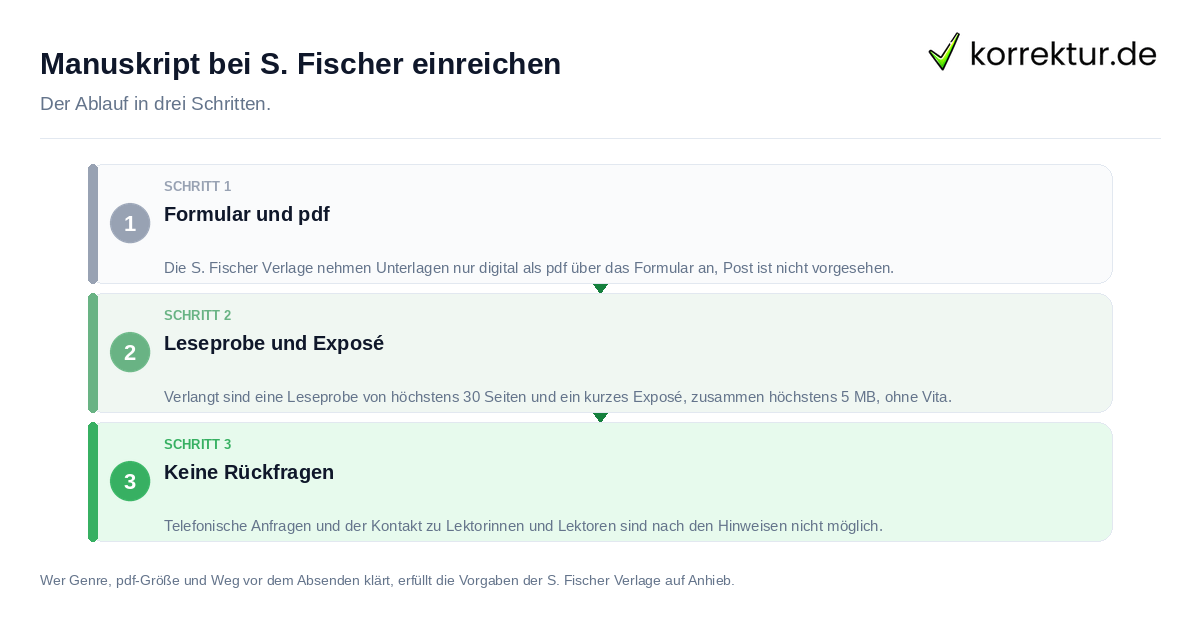Click the dark green accent bar of step 3
The image size is (1200, 630).
click(93, 482)
